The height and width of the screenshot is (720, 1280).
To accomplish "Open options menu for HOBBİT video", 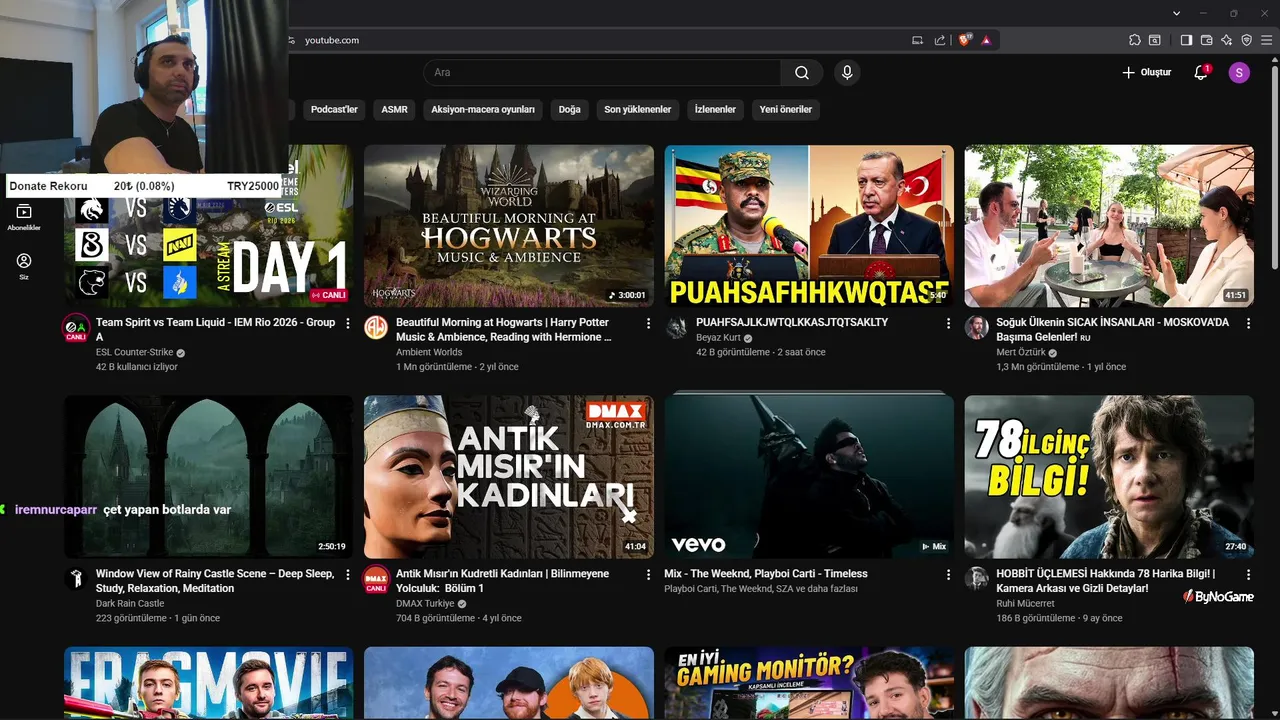I will (x=1248, y=575).
